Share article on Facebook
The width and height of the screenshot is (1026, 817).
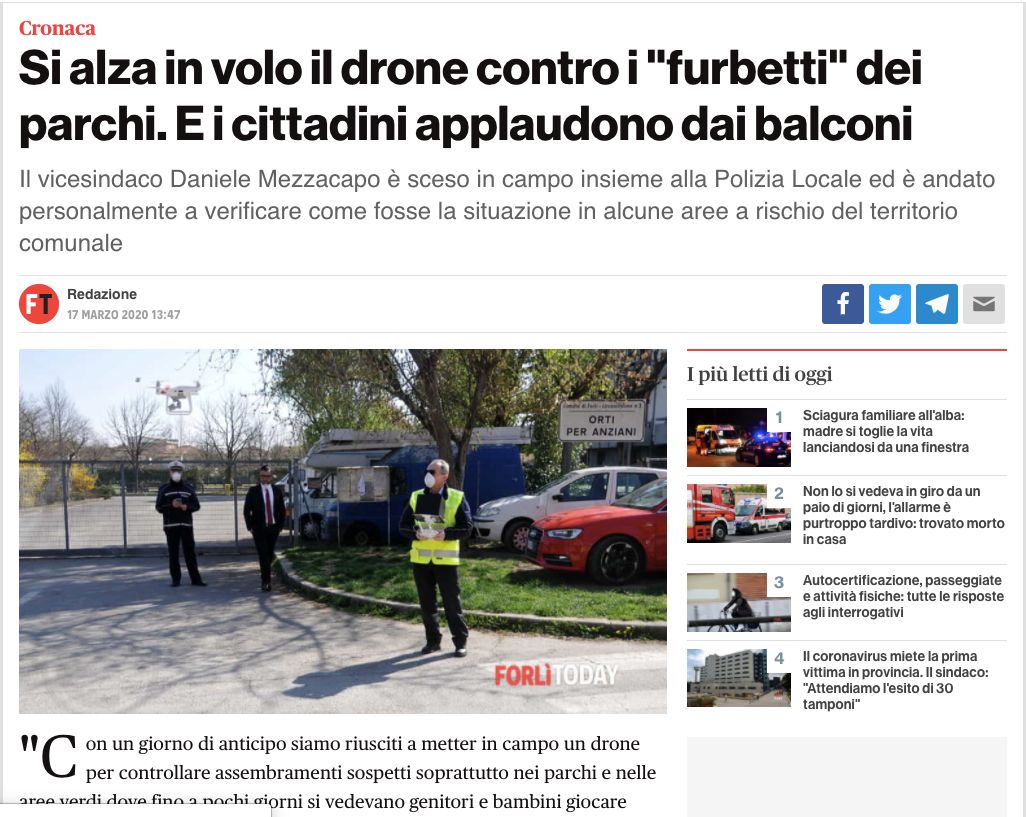(x=842, y=304)
